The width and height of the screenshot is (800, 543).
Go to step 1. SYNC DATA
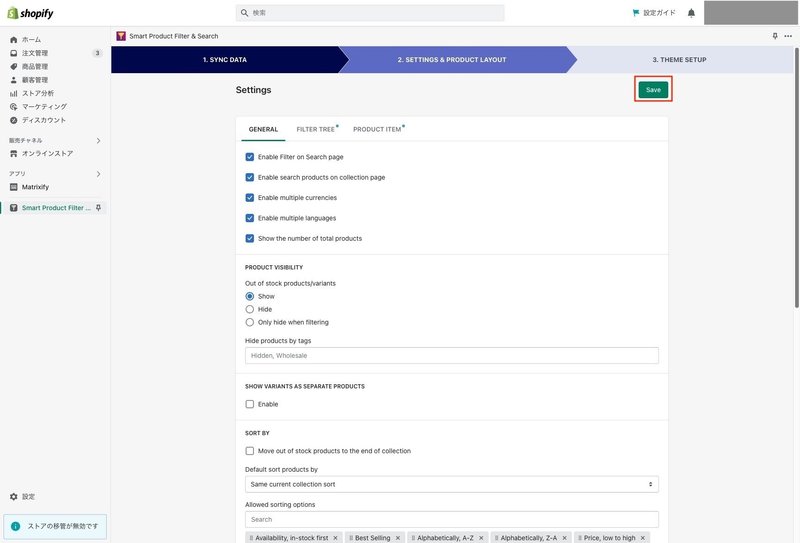click(x=225, y=60)
